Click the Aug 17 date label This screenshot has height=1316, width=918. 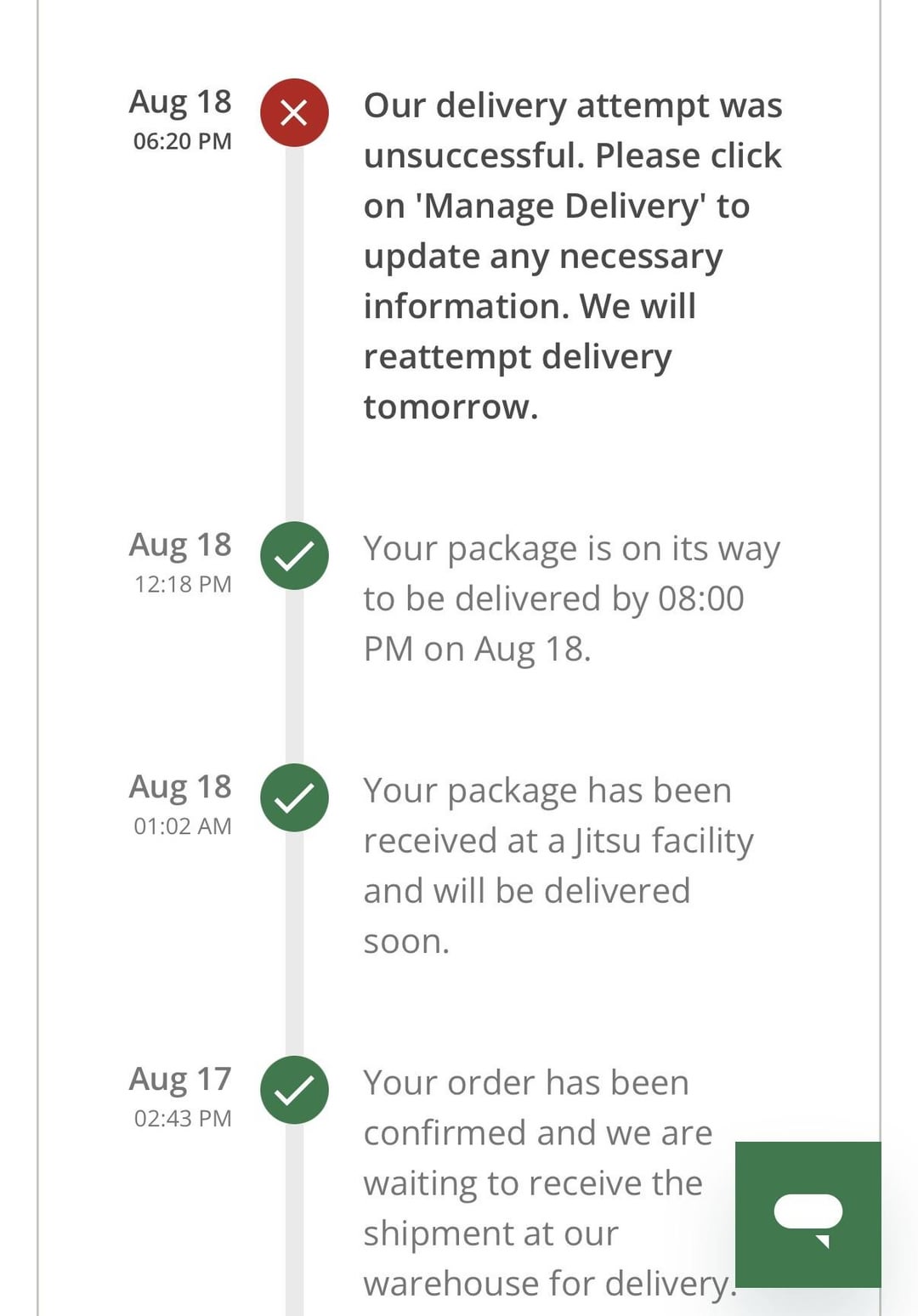[180, 1079]
